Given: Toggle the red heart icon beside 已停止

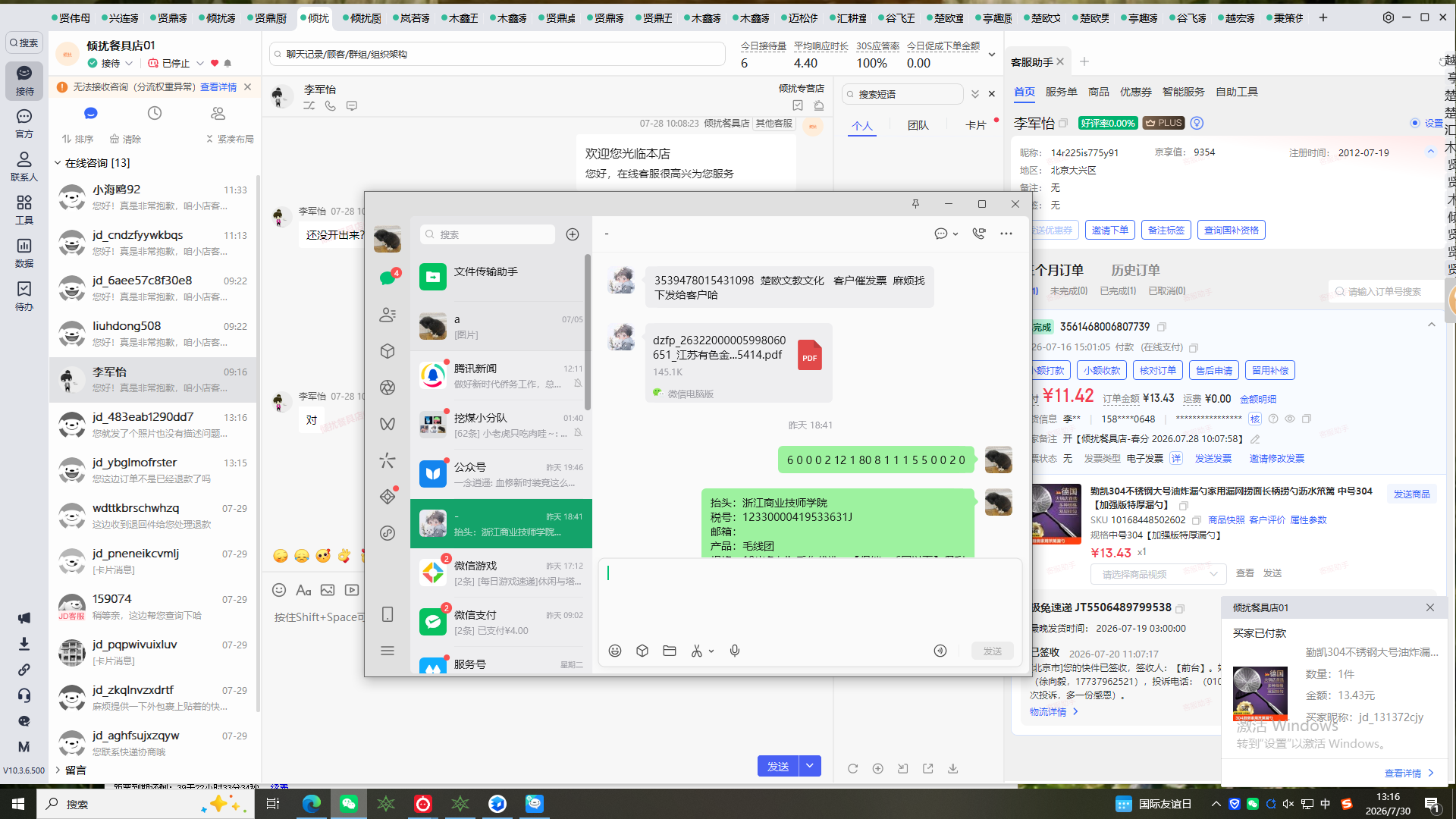Looking at the screenshot, I should pyautogui.click(x=215, y=64).
